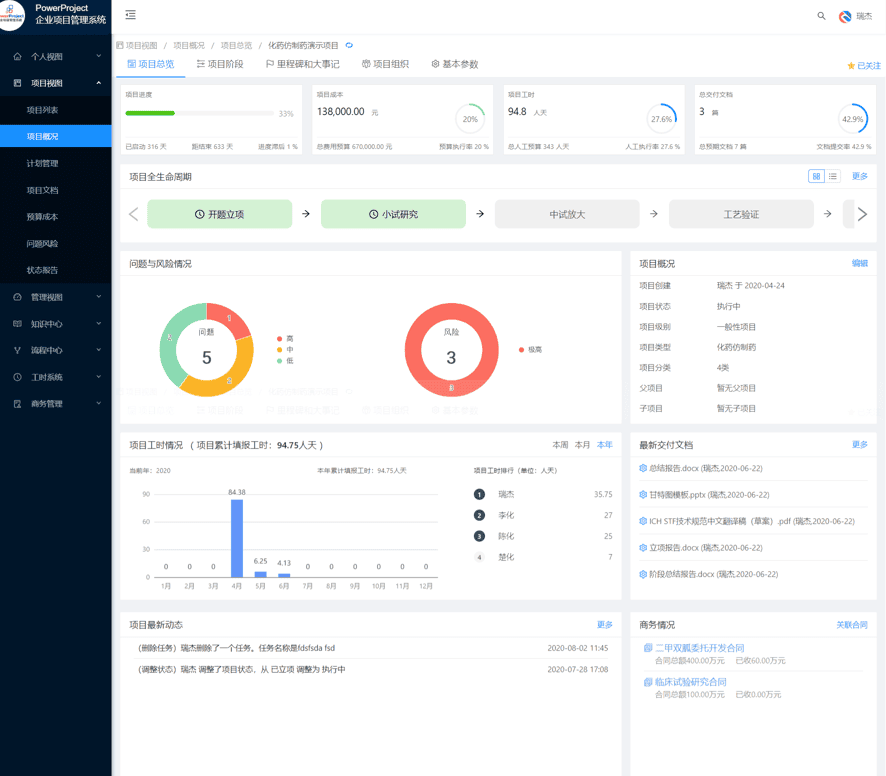Go to next lifecycle stage arrow
This screenshot has height=776, width=886.
coord(862,214)
